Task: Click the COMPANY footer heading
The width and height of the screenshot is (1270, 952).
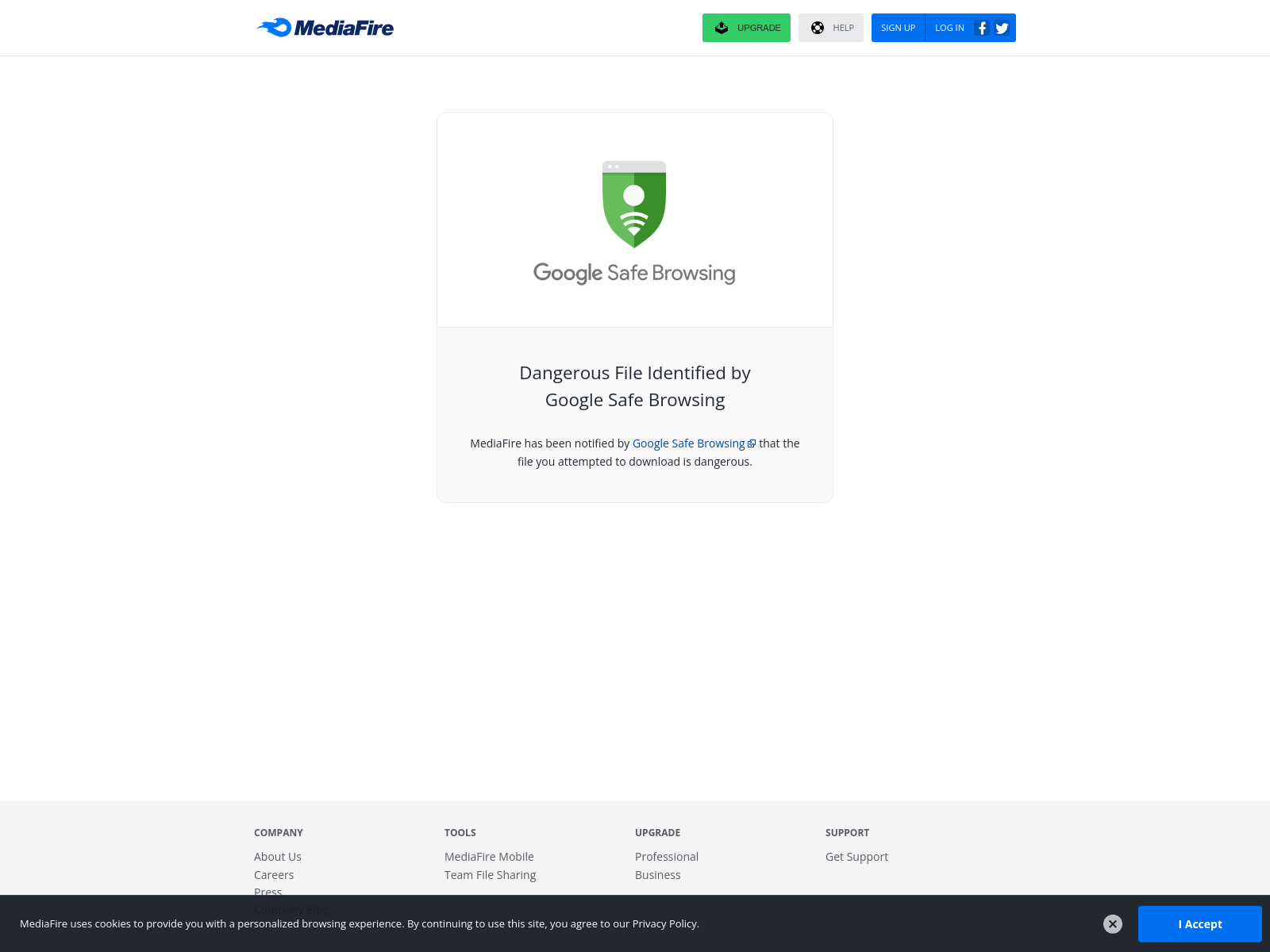Action: coord(279,833)
